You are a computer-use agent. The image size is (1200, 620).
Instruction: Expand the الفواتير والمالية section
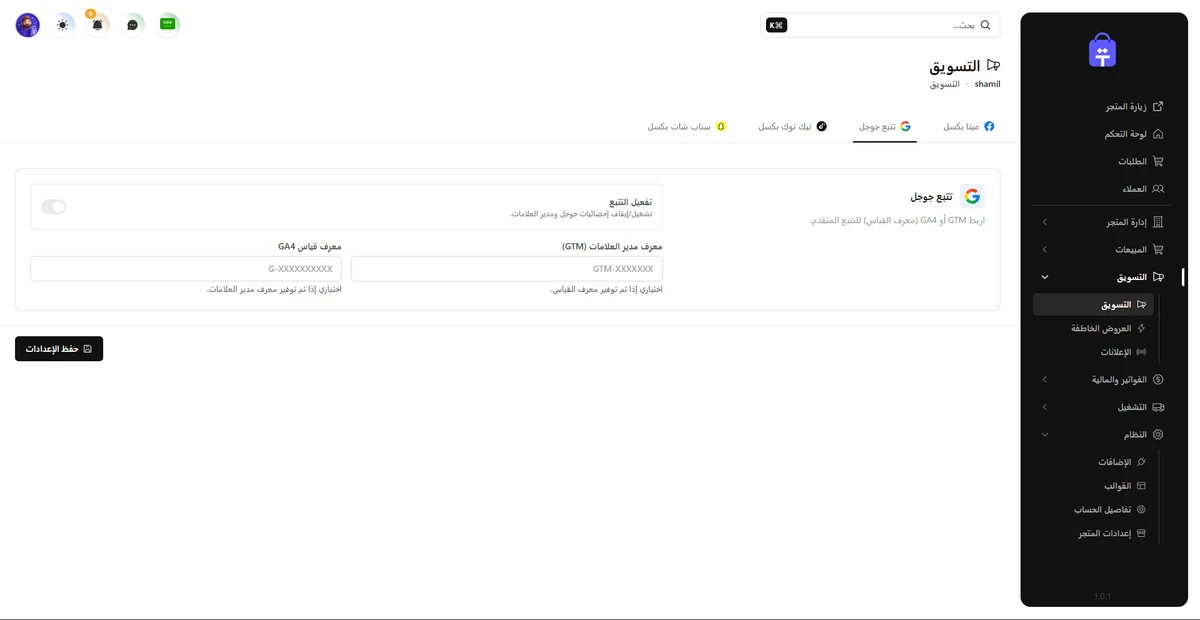(x=1104, y=379)
